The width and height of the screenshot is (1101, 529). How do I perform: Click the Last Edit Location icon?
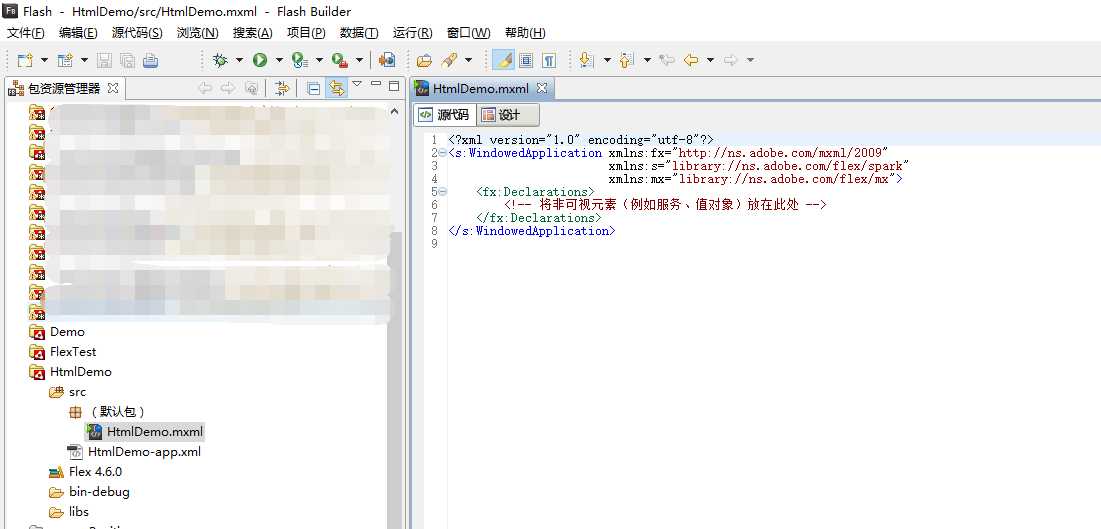click(667, 60)
